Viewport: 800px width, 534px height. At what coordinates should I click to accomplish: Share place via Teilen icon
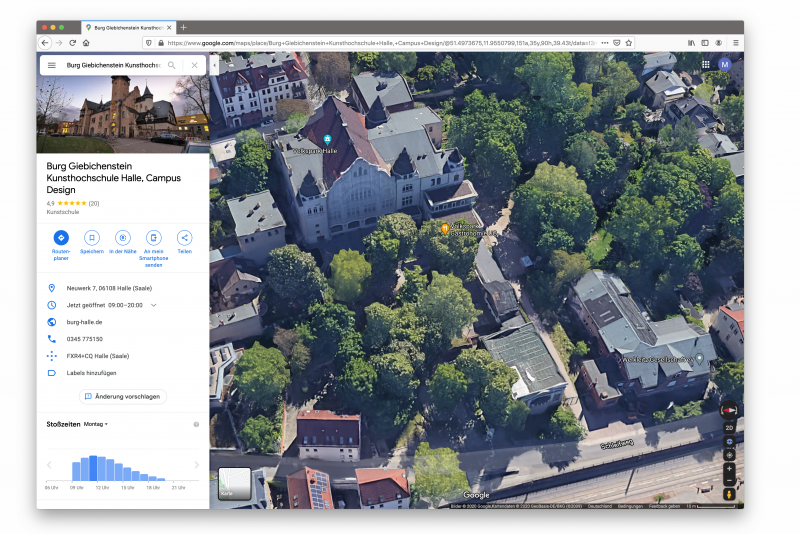(184, 238)
